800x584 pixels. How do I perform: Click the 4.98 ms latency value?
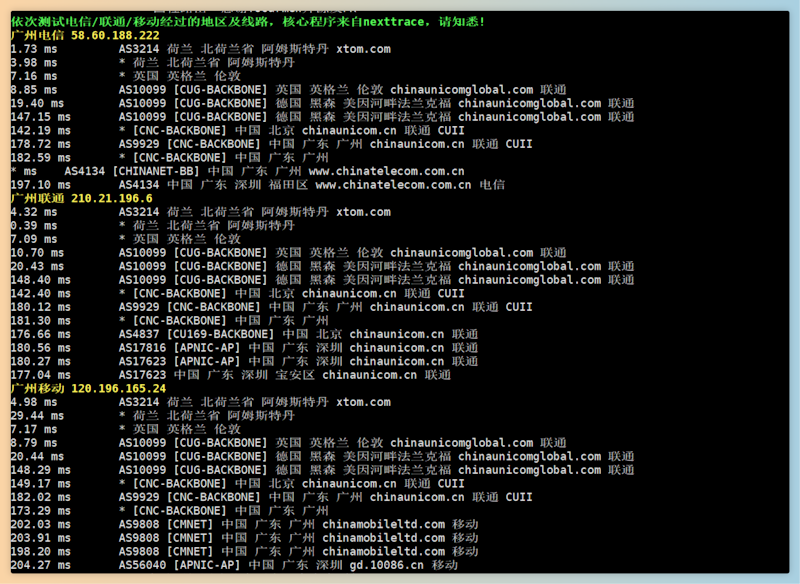click(34, 402)
